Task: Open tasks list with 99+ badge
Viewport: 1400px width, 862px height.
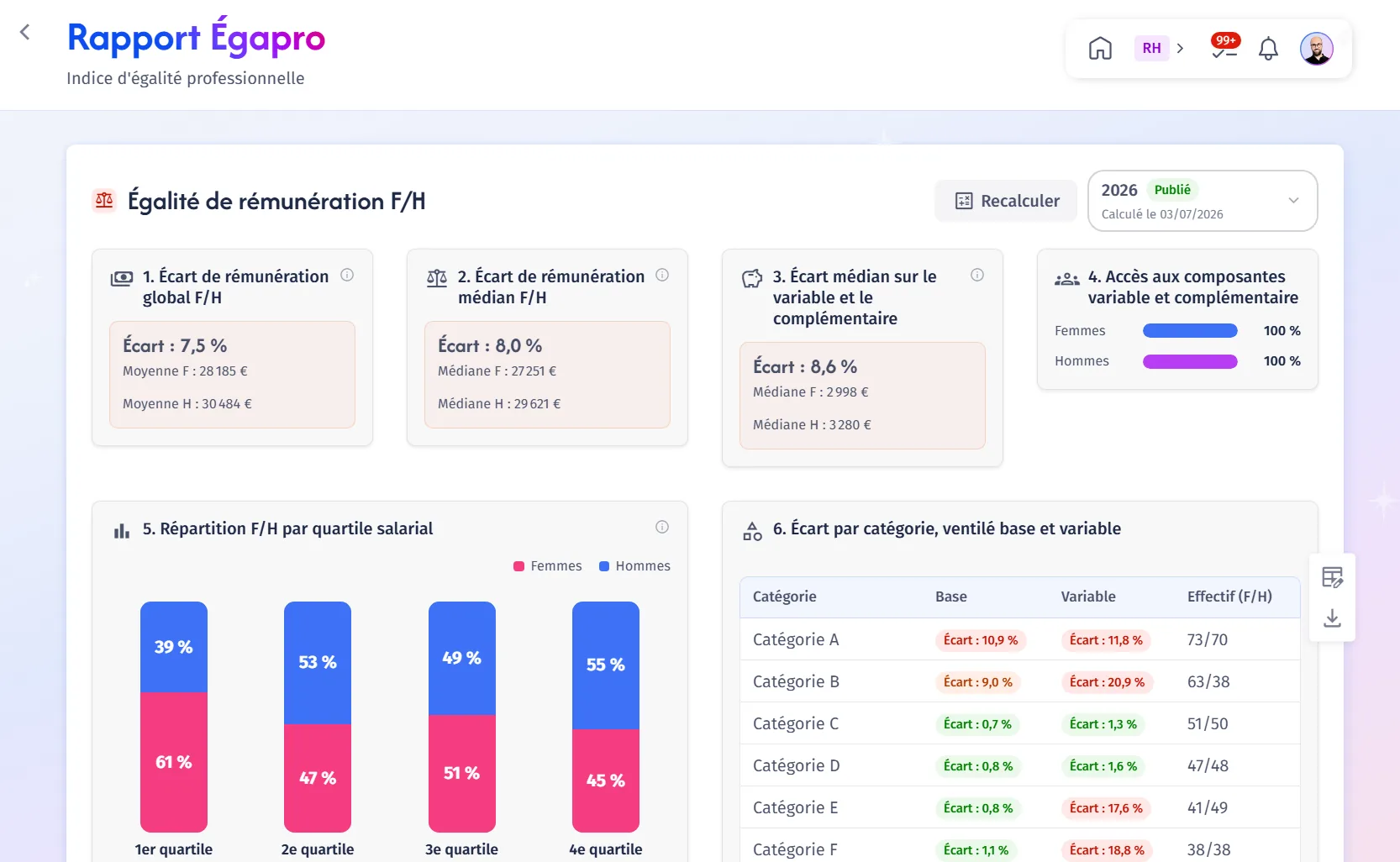Action: (1224, 48)
